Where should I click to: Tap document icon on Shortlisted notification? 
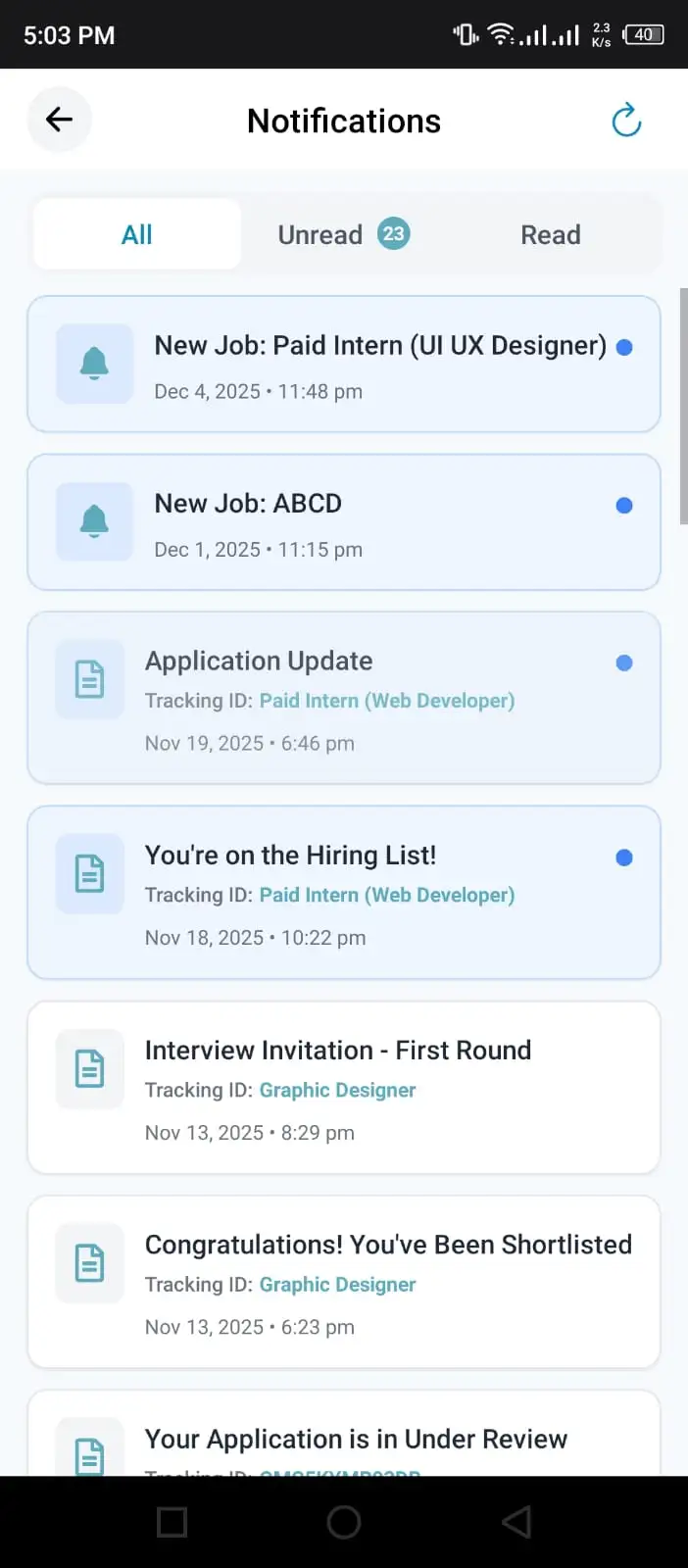(x=90, y=1262)
